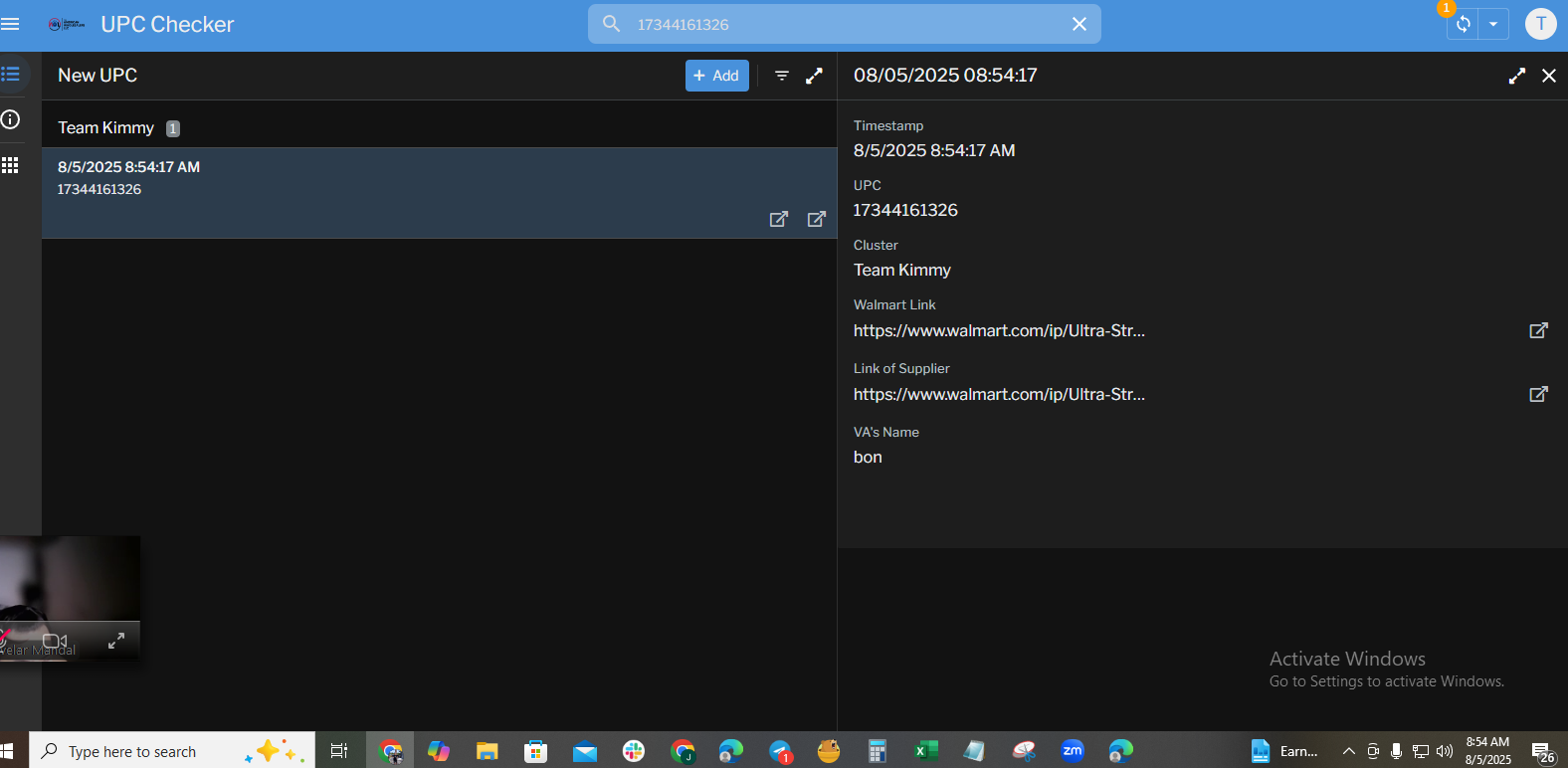Clear the search box text

pos(1079,24)
